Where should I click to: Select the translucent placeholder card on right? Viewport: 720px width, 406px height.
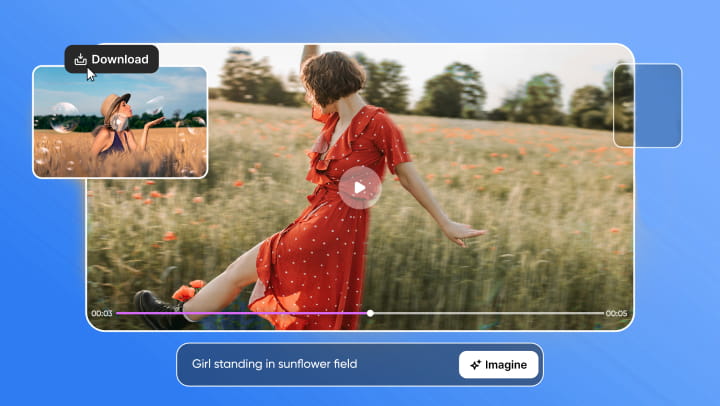647,105
